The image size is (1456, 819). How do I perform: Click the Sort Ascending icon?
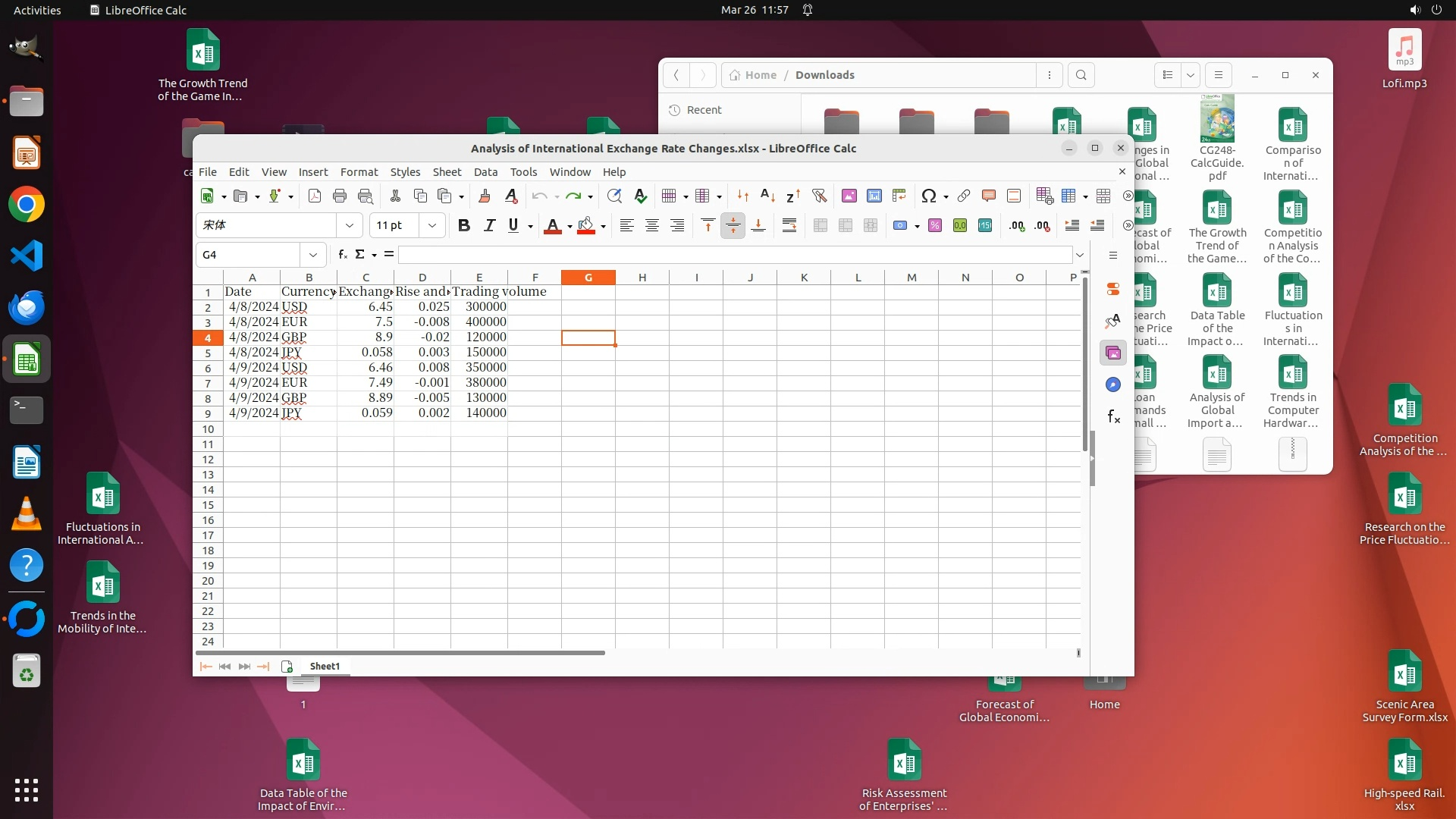pyautogui.click(x=767, y=196)
